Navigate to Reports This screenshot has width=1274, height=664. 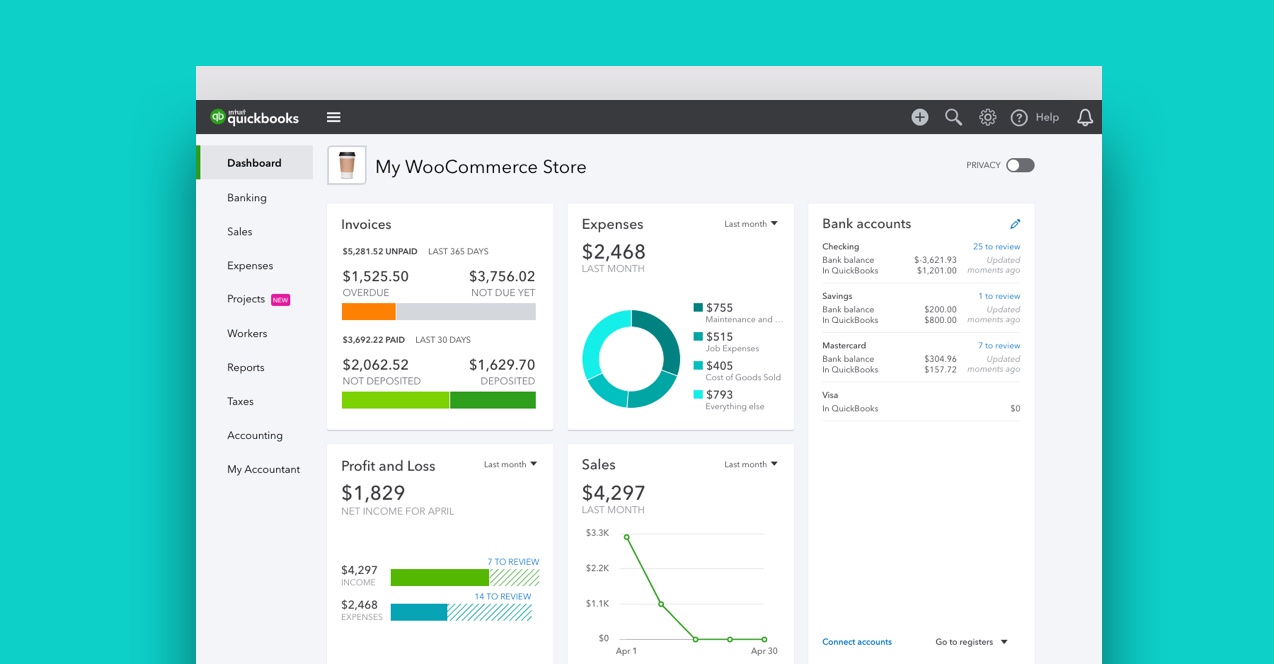pyautogui.click(x=245, y=367)
